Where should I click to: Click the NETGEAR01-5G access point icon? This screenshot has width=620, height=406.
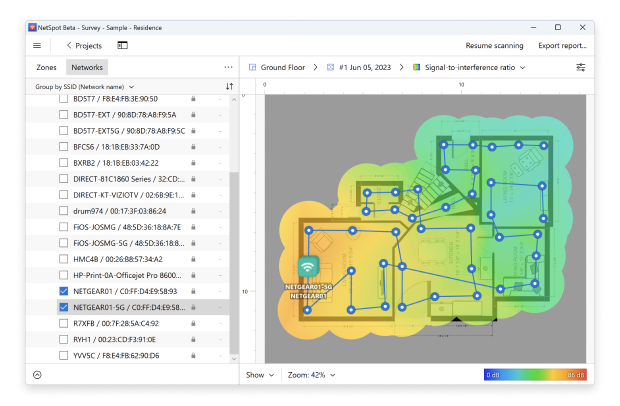coord(308,267)
